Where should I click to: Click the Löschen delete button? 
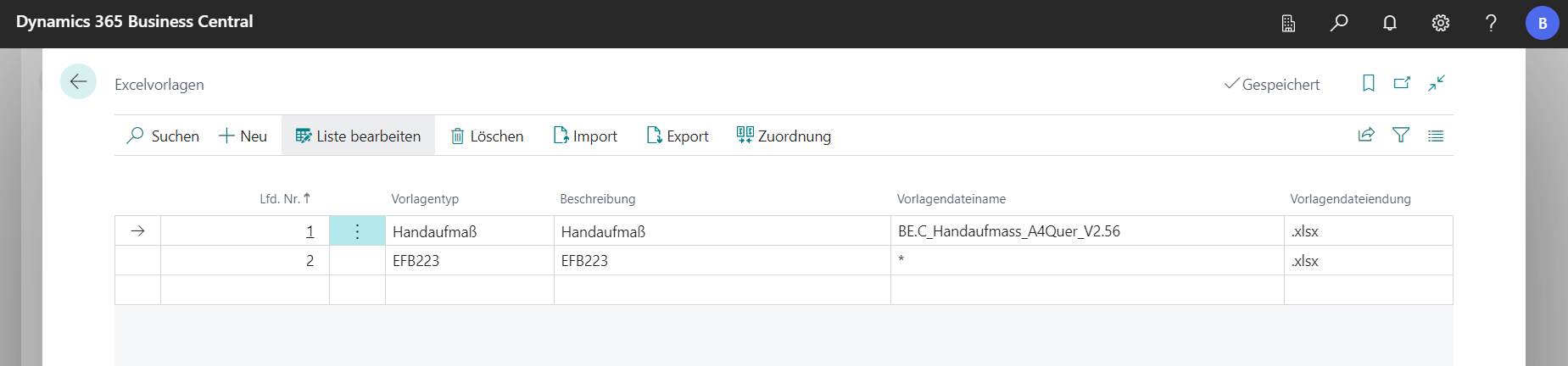(487, 136)
